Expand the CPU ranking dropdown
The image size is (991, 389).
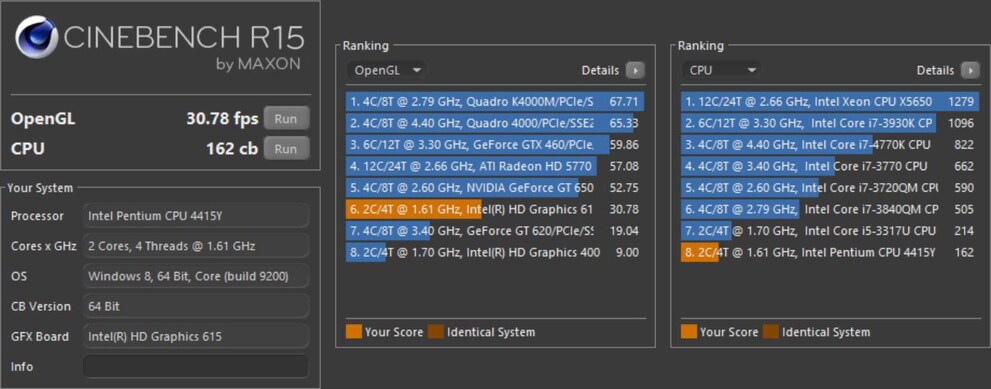(x=720, y=70)
